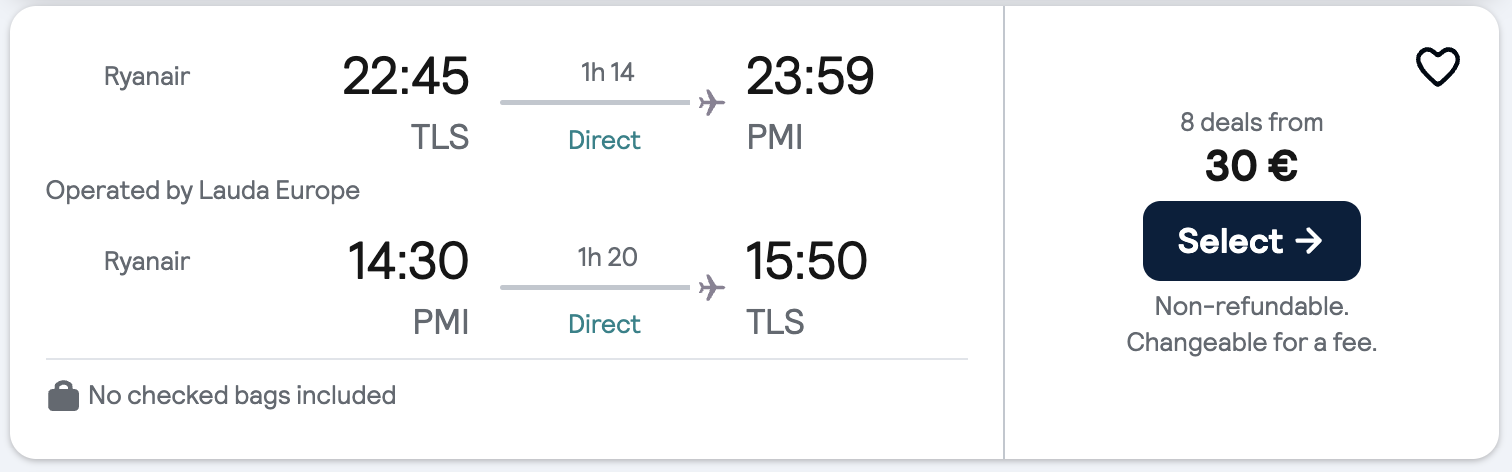Image resolution: width=1512 pixels, height=472 pixels.
Task: Click the 22:45 departure time
Action: pyautogui.click(x=405, y=77)
